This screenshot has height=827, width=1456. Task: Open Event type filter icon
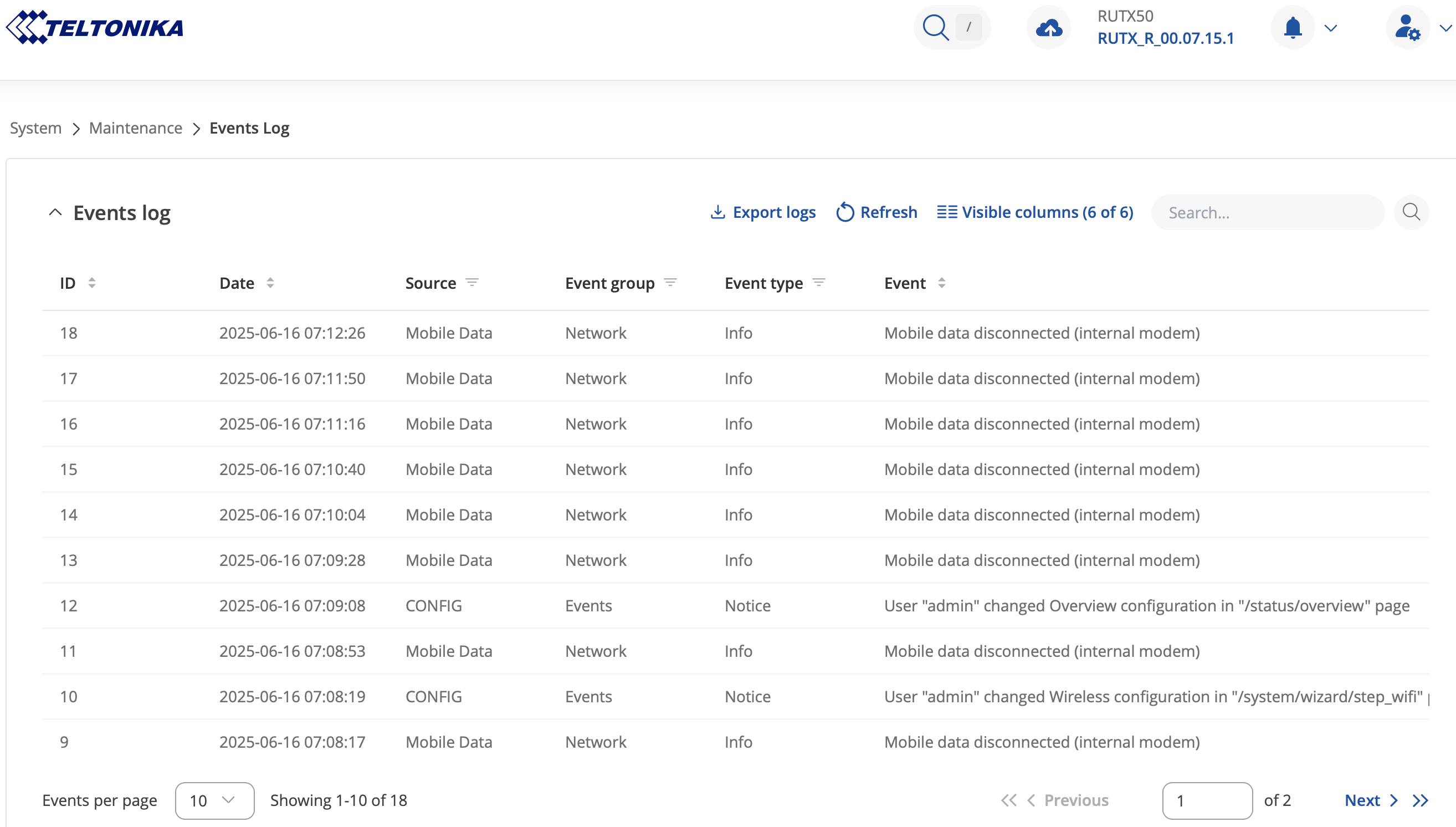(818, 282)
